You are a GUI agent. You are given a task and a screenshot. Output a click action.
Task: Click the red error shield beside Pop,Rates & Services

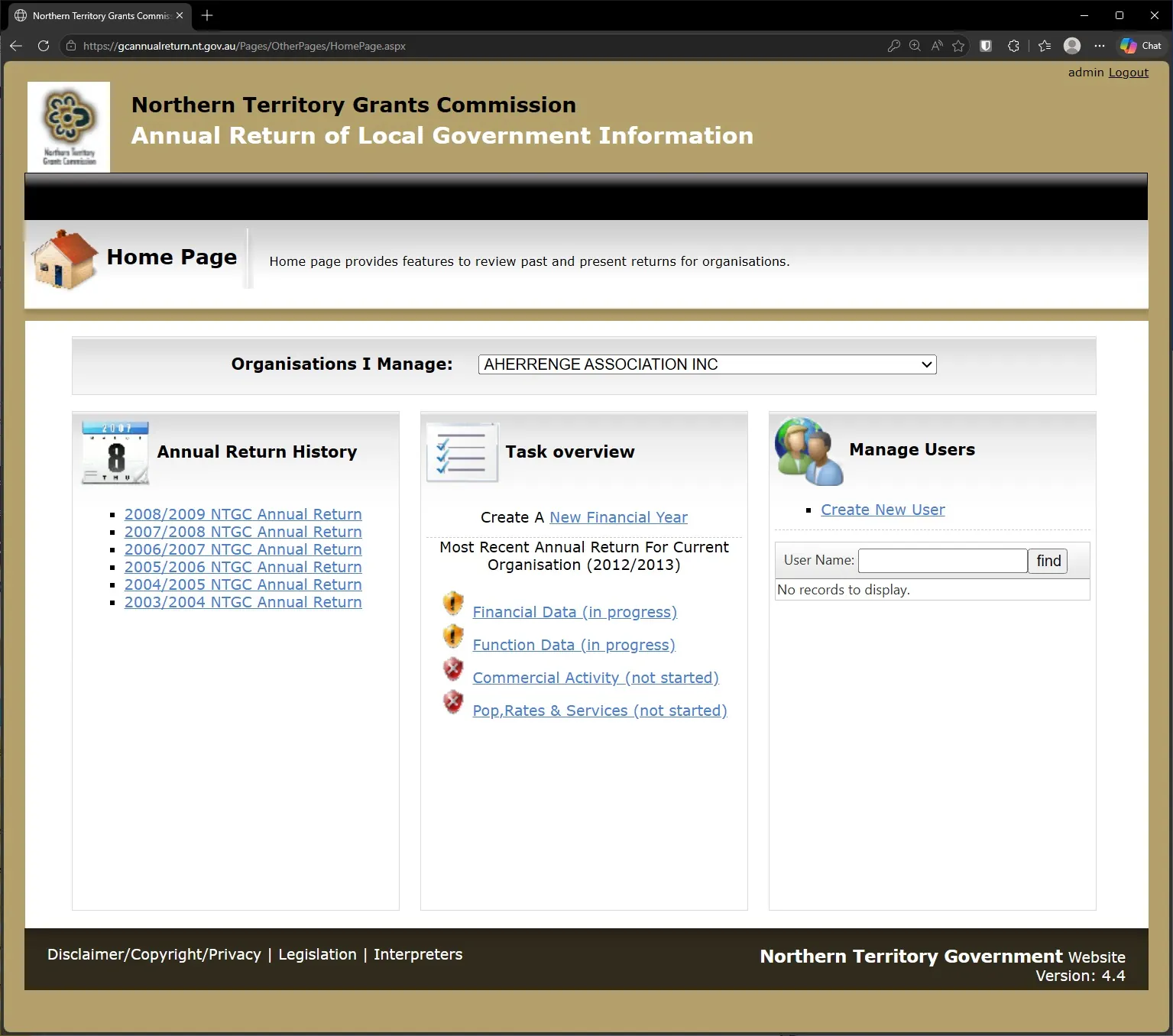[x=453, y=701]
